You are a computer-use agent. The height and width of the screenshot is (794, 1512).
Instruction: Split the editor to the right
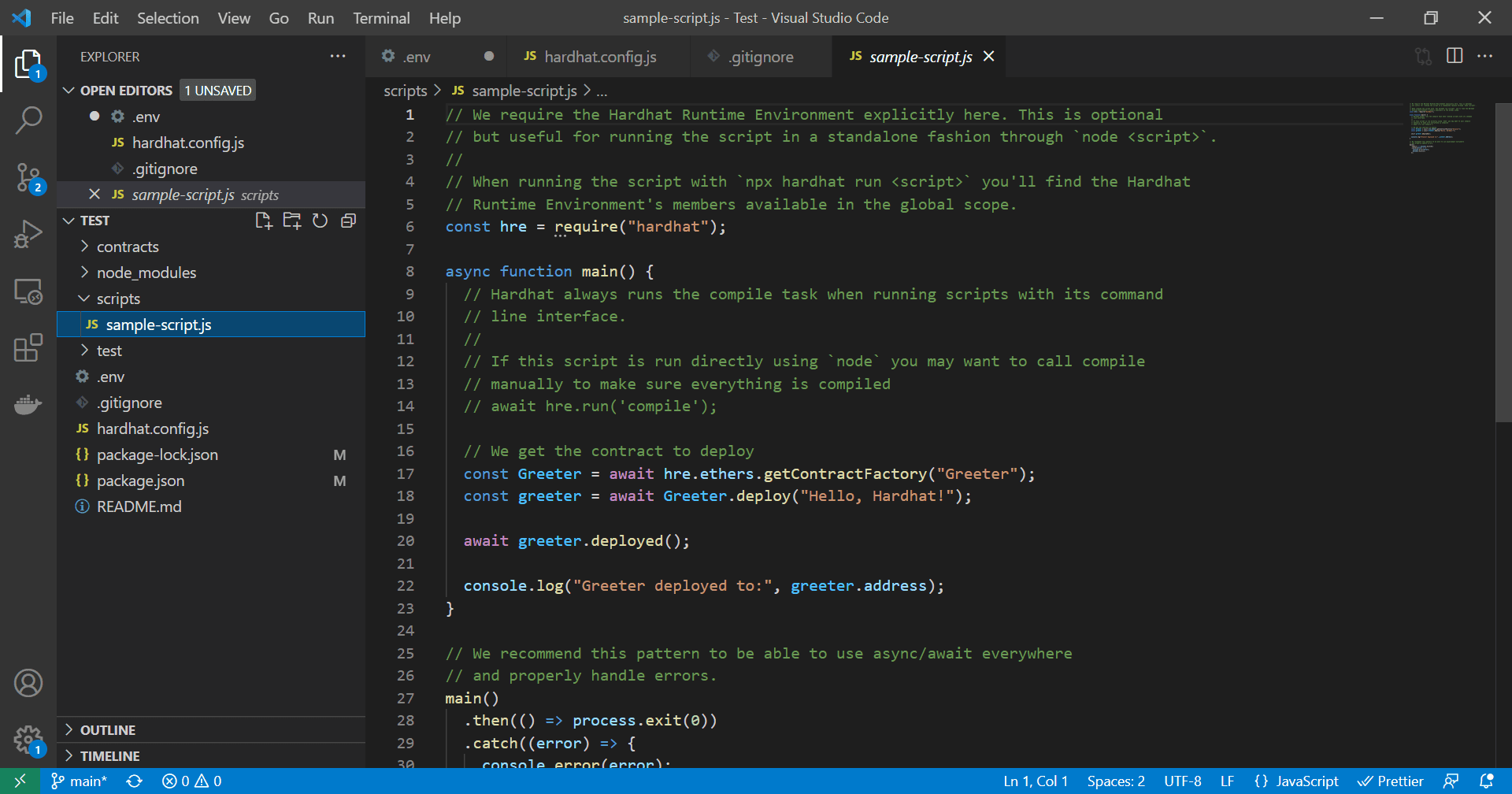(1455, 56)
